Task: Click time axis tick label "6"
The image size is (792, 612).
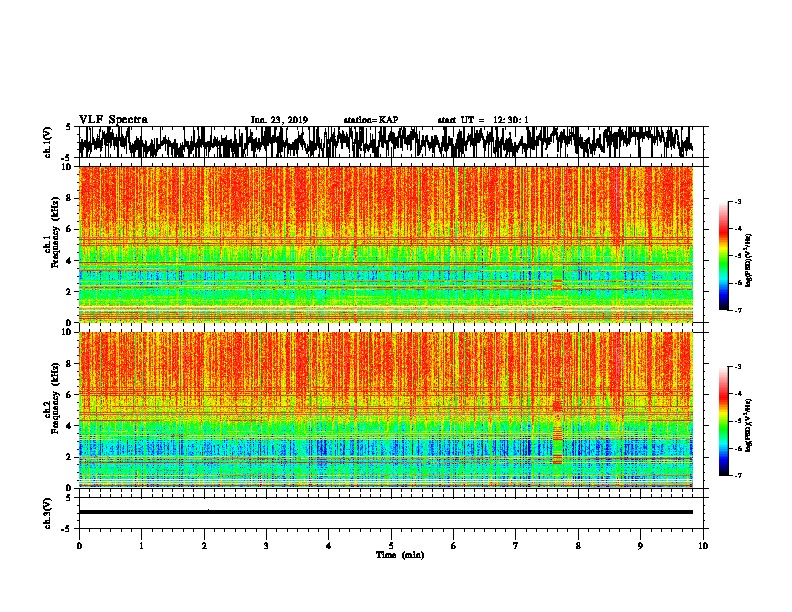Action: [454, 545]
